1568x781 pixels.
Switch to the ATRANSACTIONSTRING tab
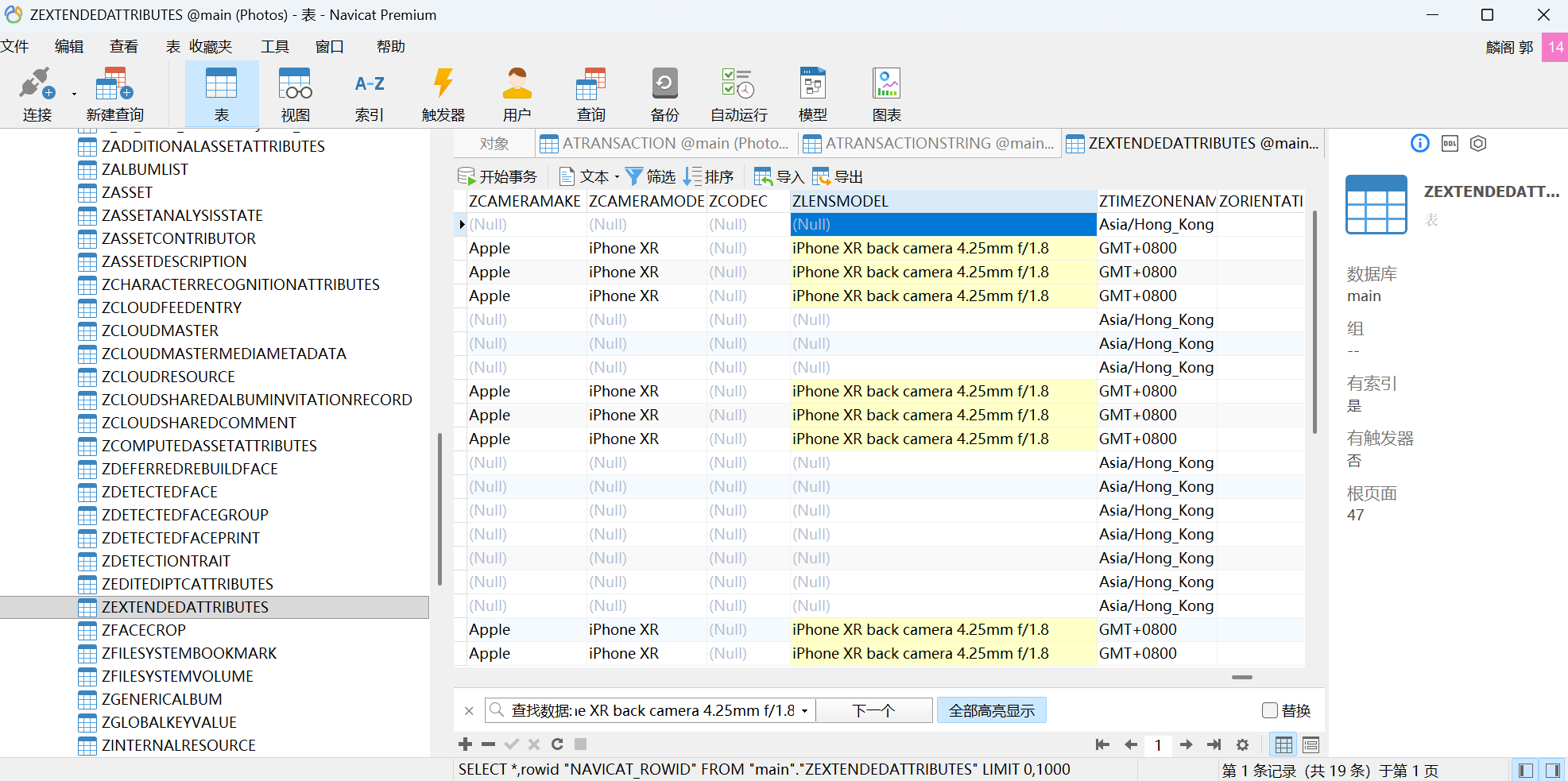(x=929, y=144)
